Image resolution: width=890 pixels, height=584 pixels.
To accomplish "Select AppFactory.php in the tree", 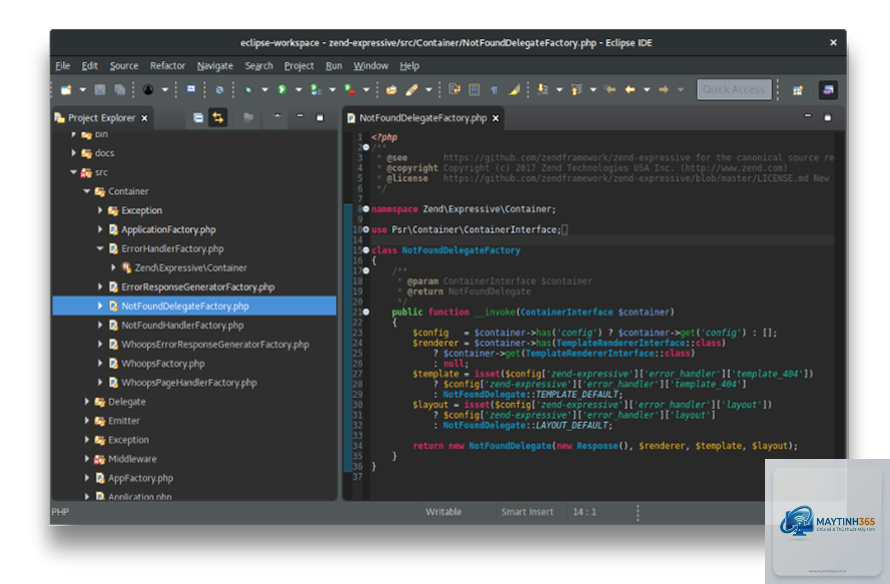I will pyautogui.click(x=140, y=478).
